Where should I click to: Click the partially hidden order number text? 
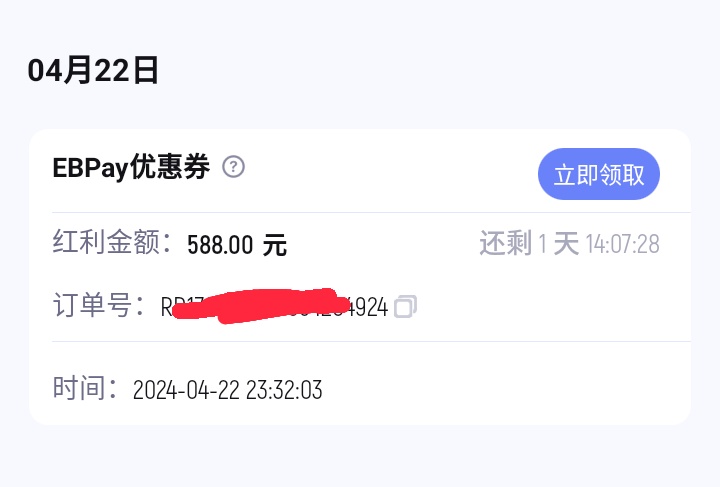[x=275, y=307]
